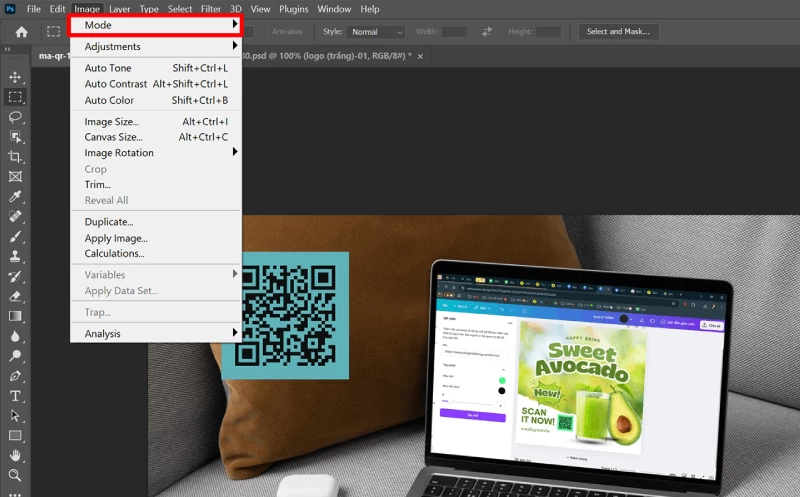Open the Window menu

pos(334,9)
